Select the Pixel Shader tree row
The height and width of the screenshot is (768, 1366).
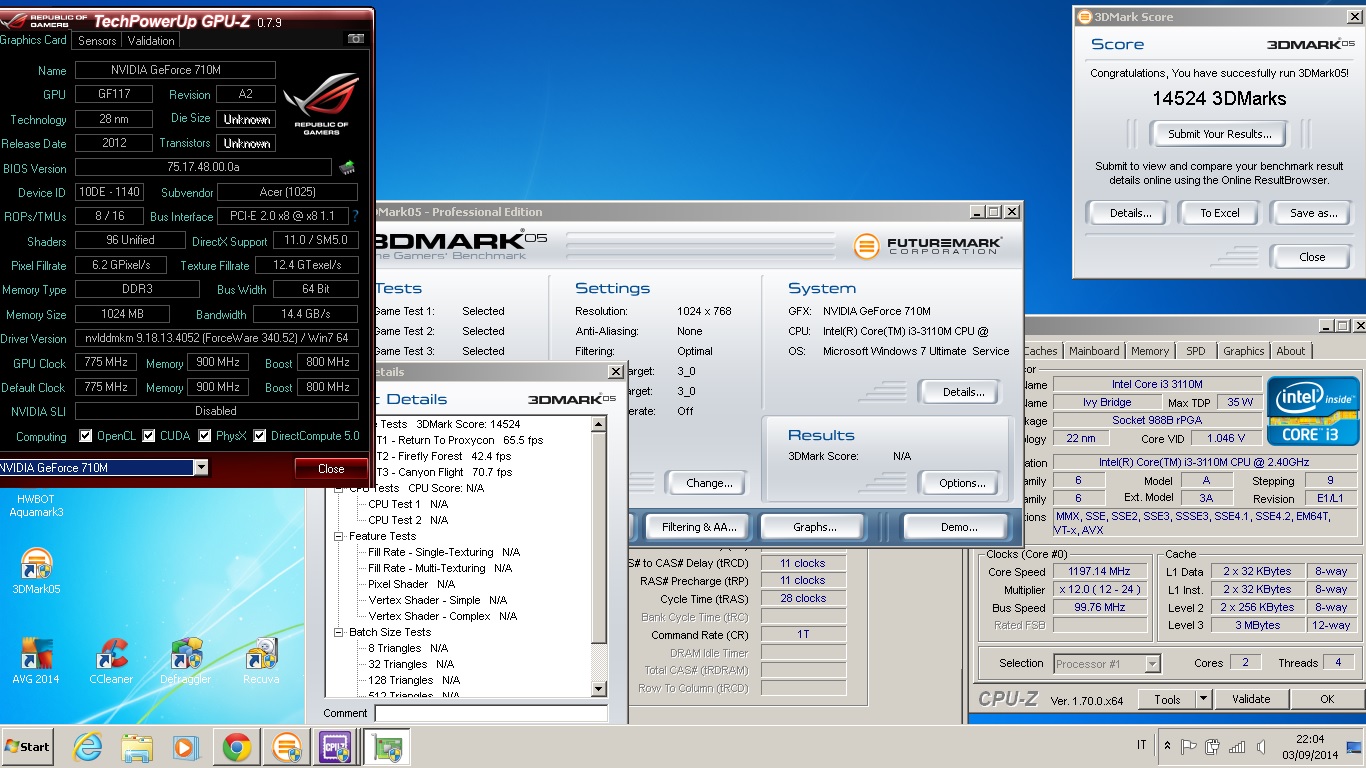(x=412, y=584)
